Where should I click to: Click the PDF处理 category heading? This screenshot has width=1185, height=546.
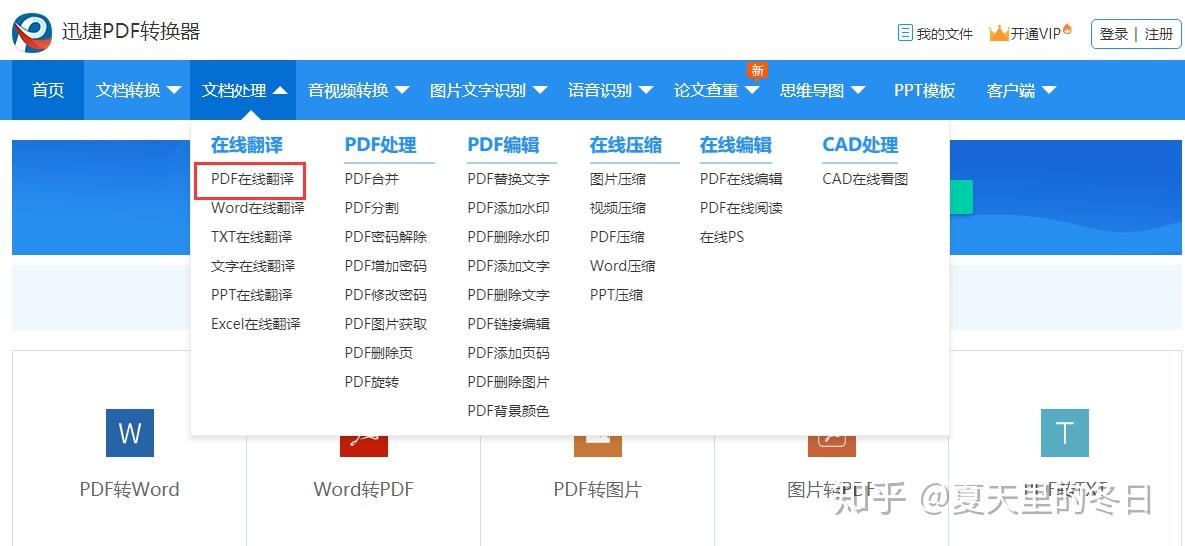(381, 144)
